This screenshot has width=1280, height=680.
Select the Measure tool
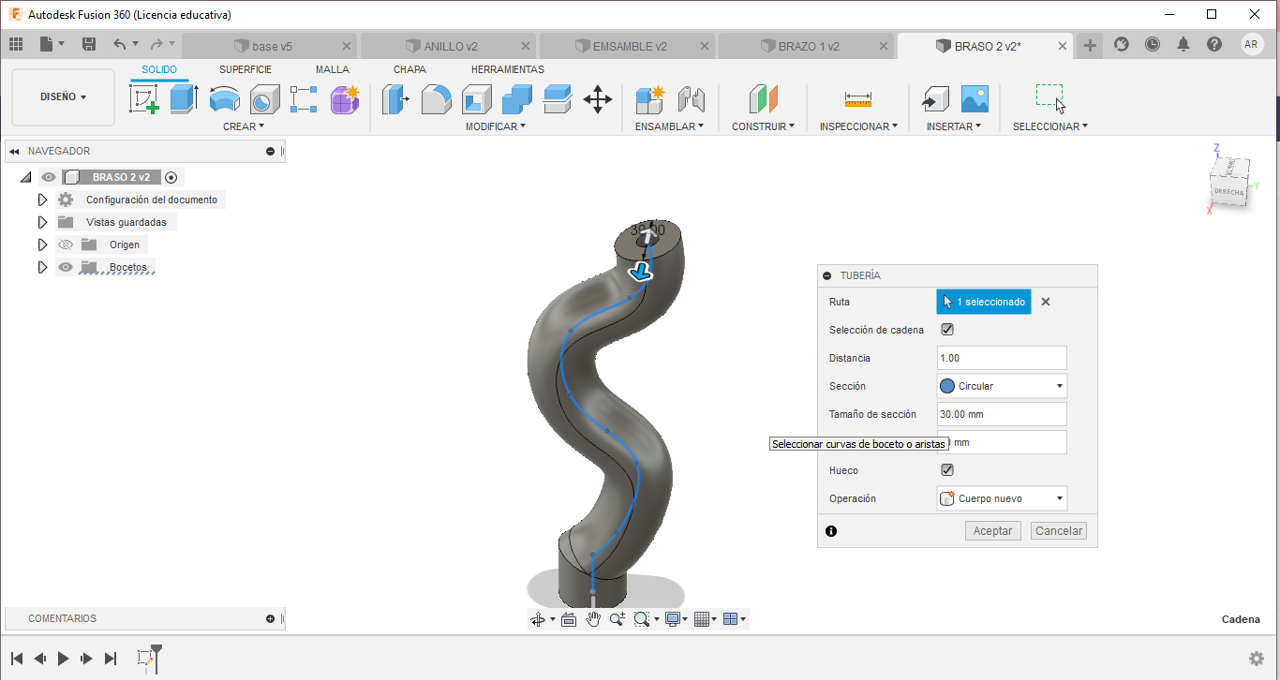[x=858, y=99]
